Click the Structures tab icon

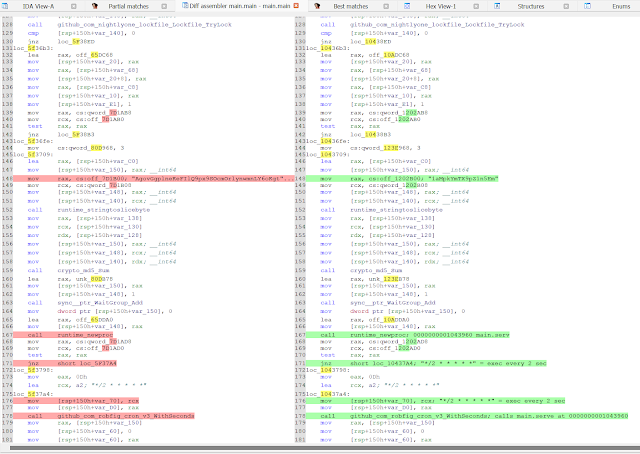(x=497, y=6)
